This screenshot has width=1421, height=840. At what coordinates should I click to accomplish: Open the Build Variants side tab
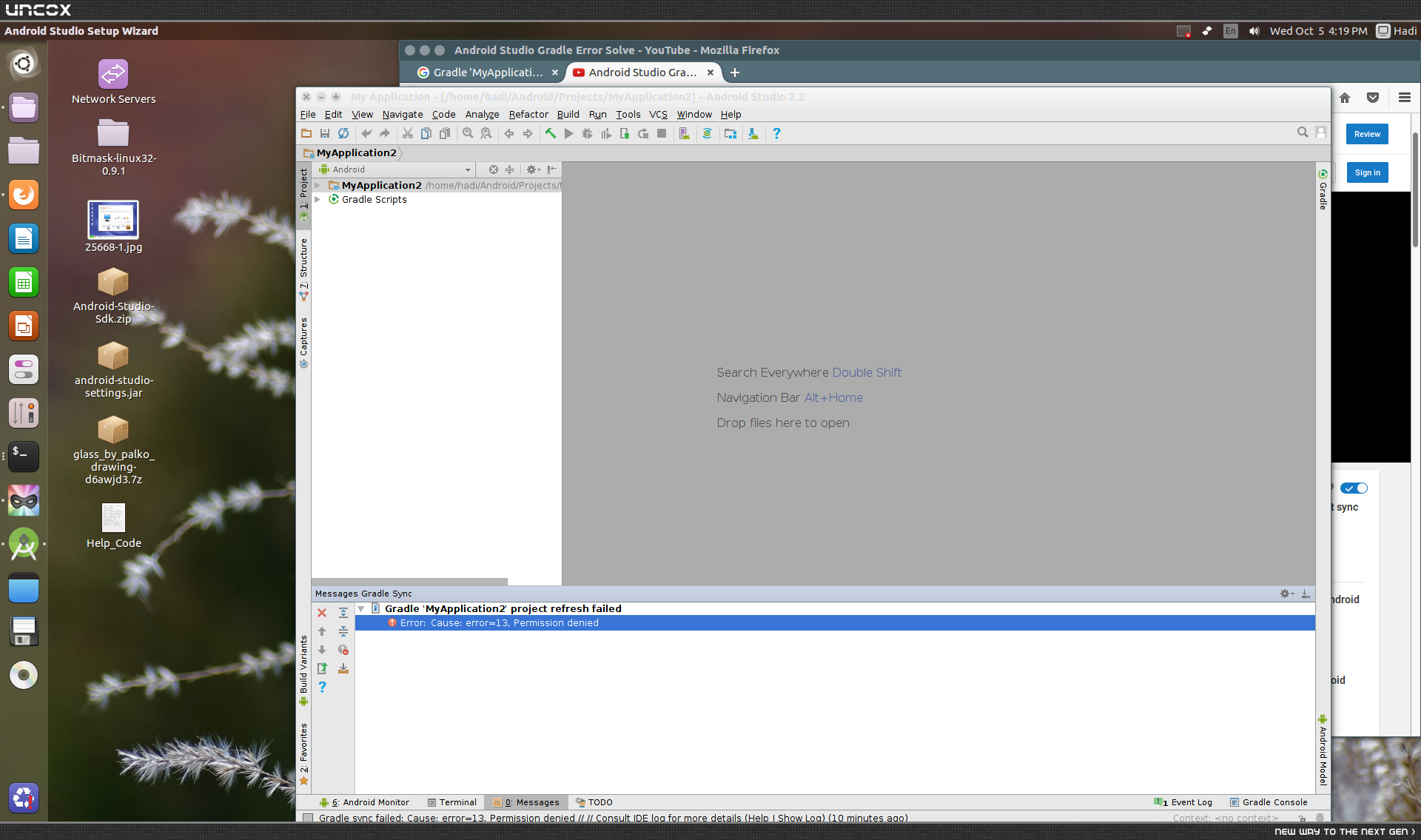303,670
